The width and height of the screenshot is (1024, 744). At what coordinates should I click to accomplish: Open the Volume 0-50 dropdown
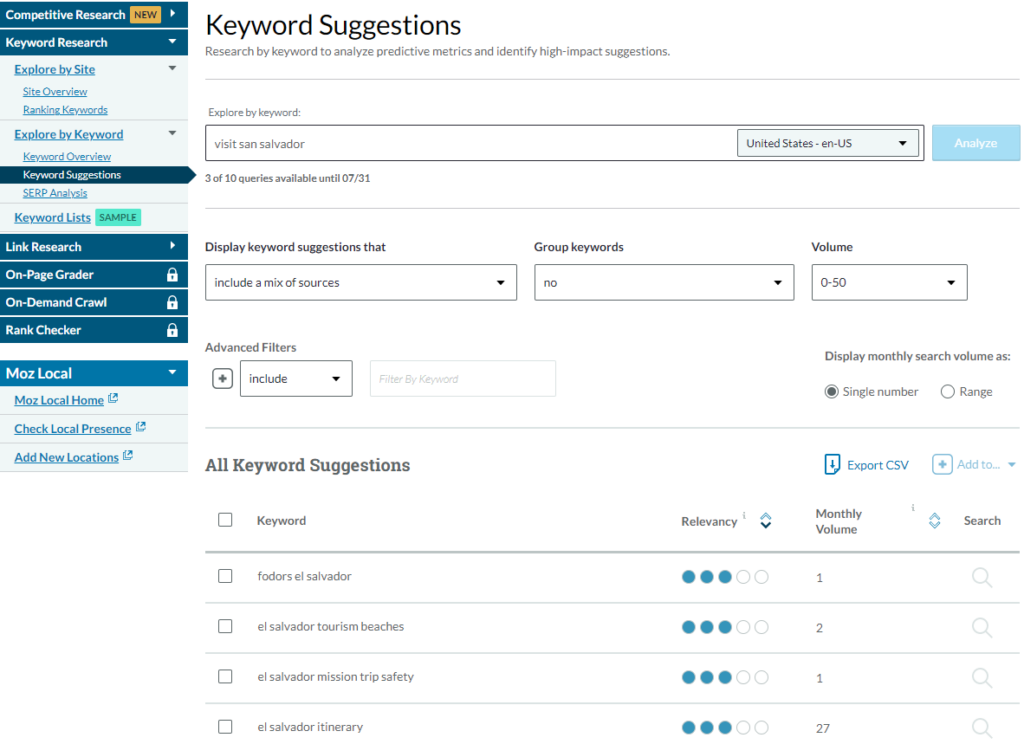click(888, 283)
